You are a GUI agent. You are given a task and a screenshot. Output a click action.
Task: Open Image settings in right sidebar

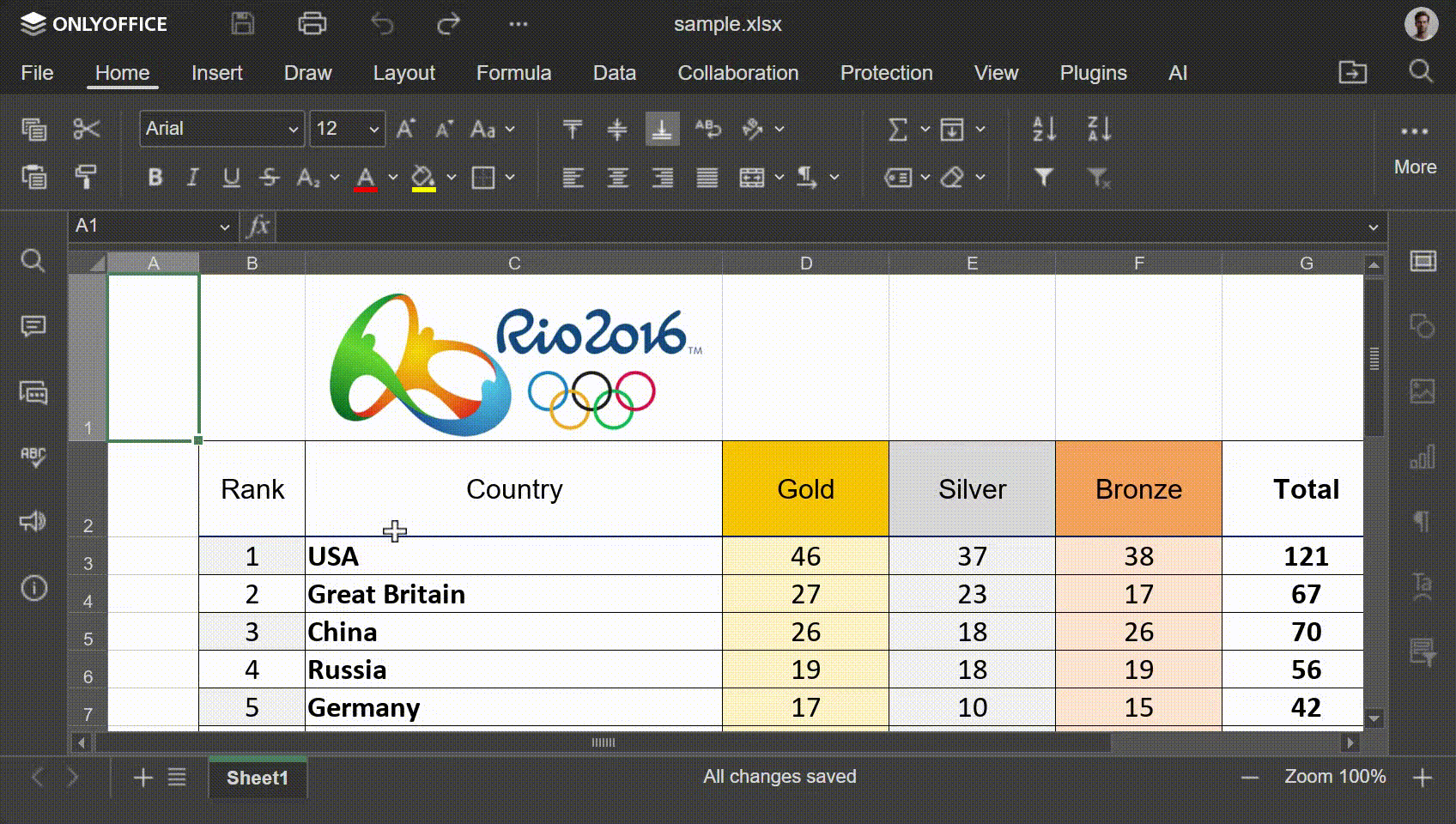(1423, 391)
